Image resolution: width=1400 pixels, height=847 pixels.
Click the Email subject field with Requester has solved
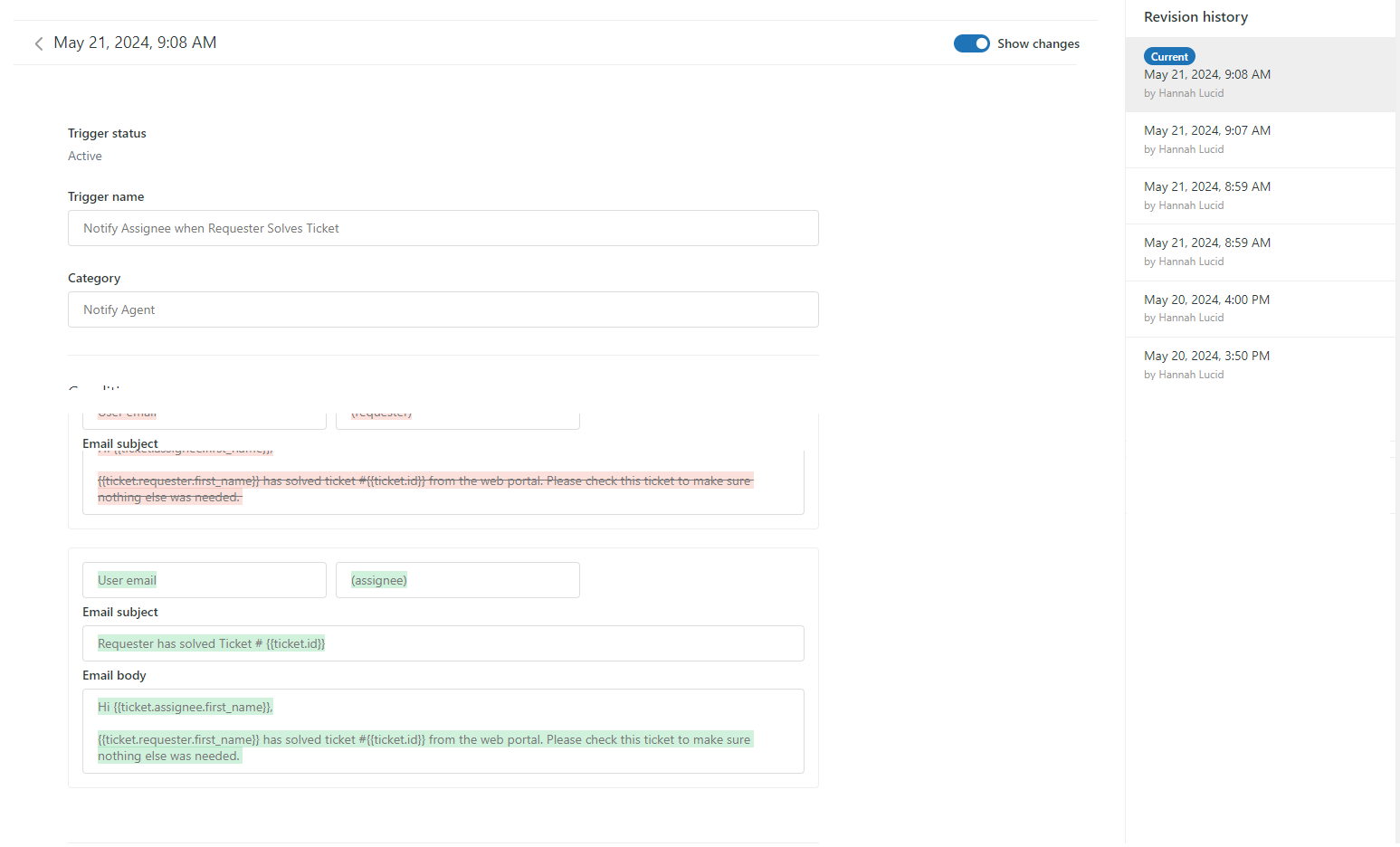pos(443,643)
